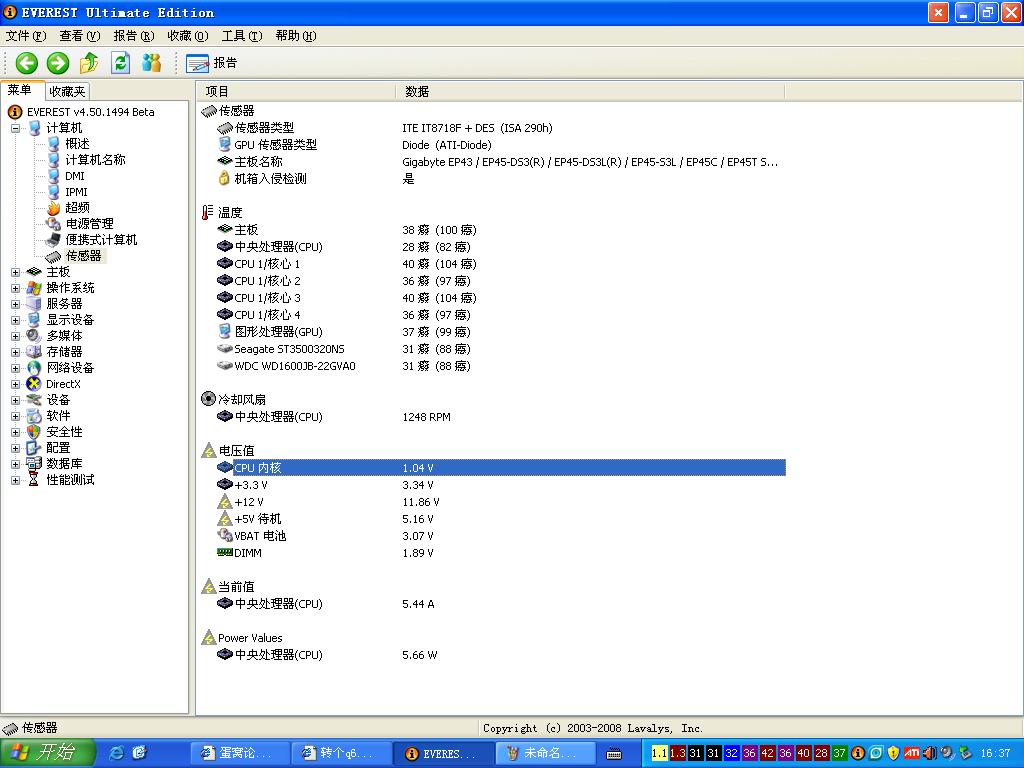This screenshot has width=1024, height=768.
Task: Expand the 服务器 tree node
Action: [16, 304]
